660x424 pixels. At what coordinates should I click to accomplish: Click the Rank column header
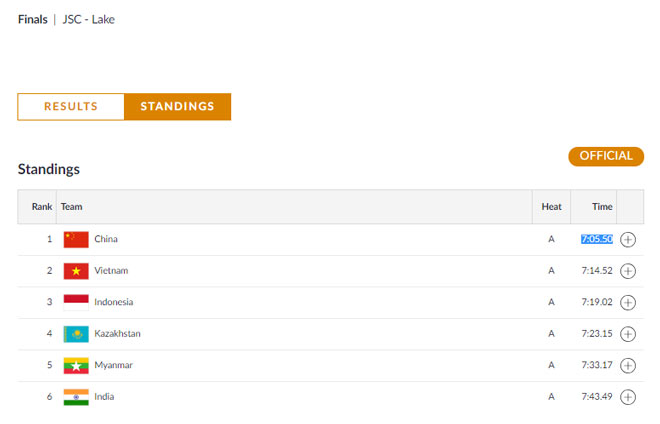[x=42, y=207]
